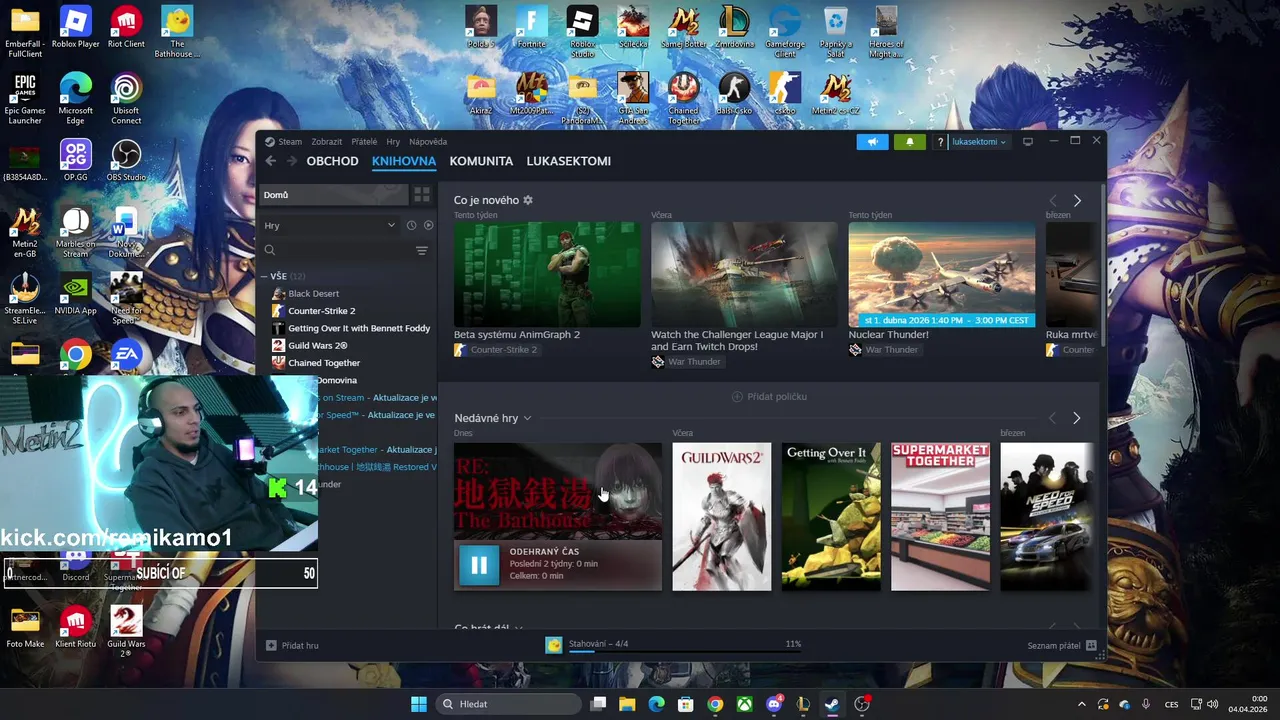Expand the lukasektomi account dropdown
Image resolution: width=1280 pixels, height=720 pixels.
coord(978,142)
